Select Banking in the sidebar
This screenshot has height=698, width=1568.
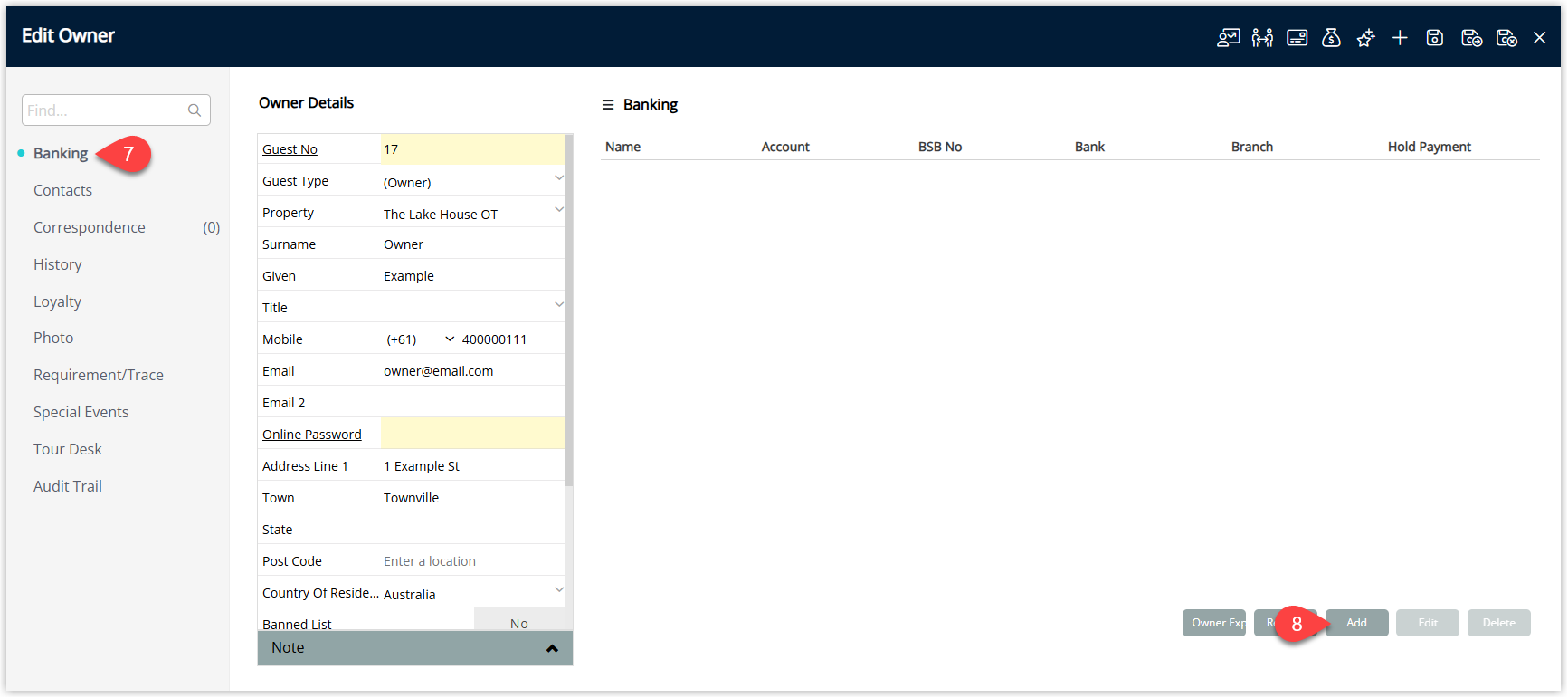(61, 153)
